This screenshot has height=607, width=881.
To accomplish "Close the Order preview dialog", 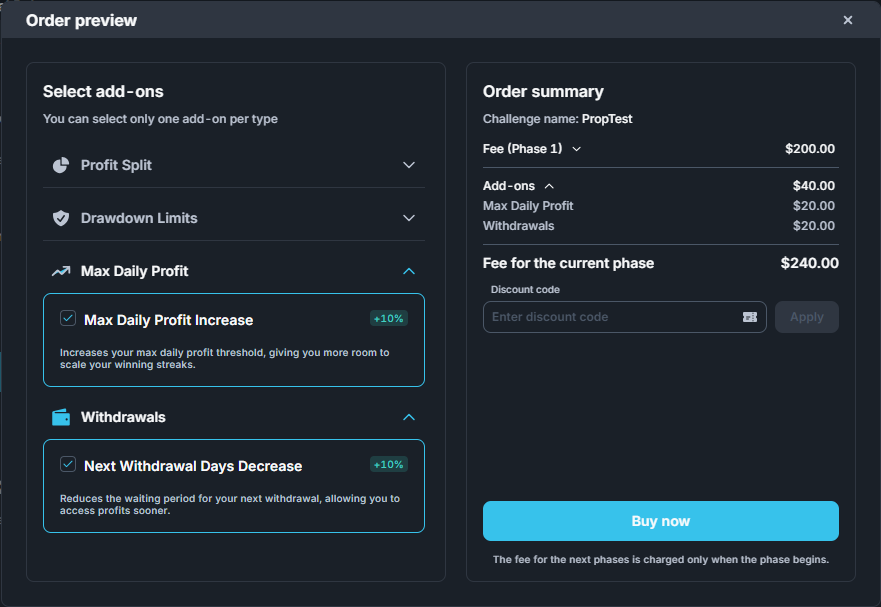I will pos(848,20).
